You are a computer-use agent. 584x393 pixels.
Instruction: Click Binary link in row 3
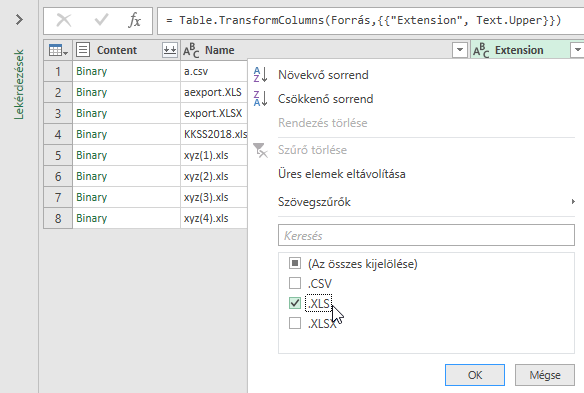(92, 113)
